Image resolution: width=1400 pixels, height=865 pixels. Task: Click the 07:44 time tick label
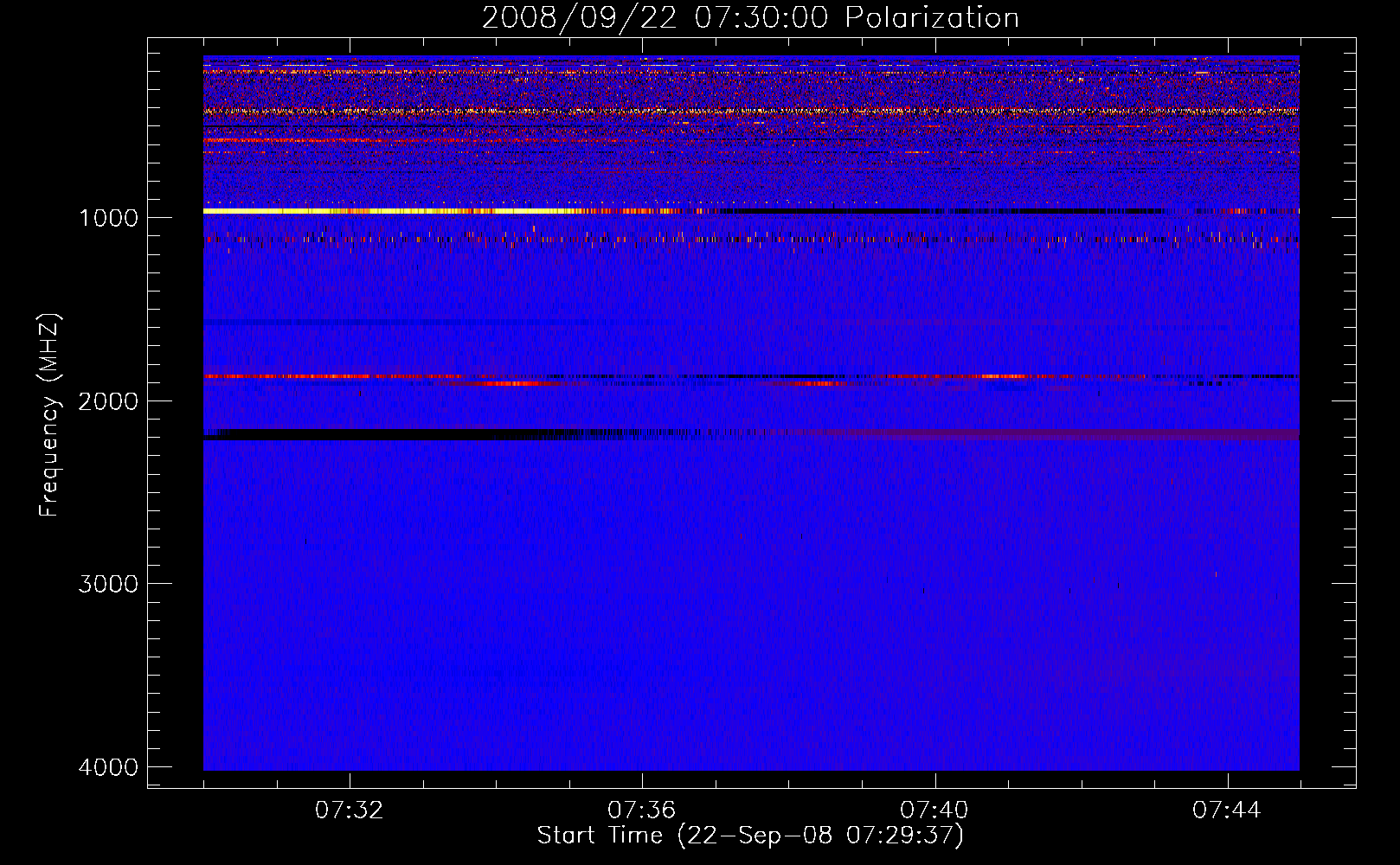click(1227, 811)
